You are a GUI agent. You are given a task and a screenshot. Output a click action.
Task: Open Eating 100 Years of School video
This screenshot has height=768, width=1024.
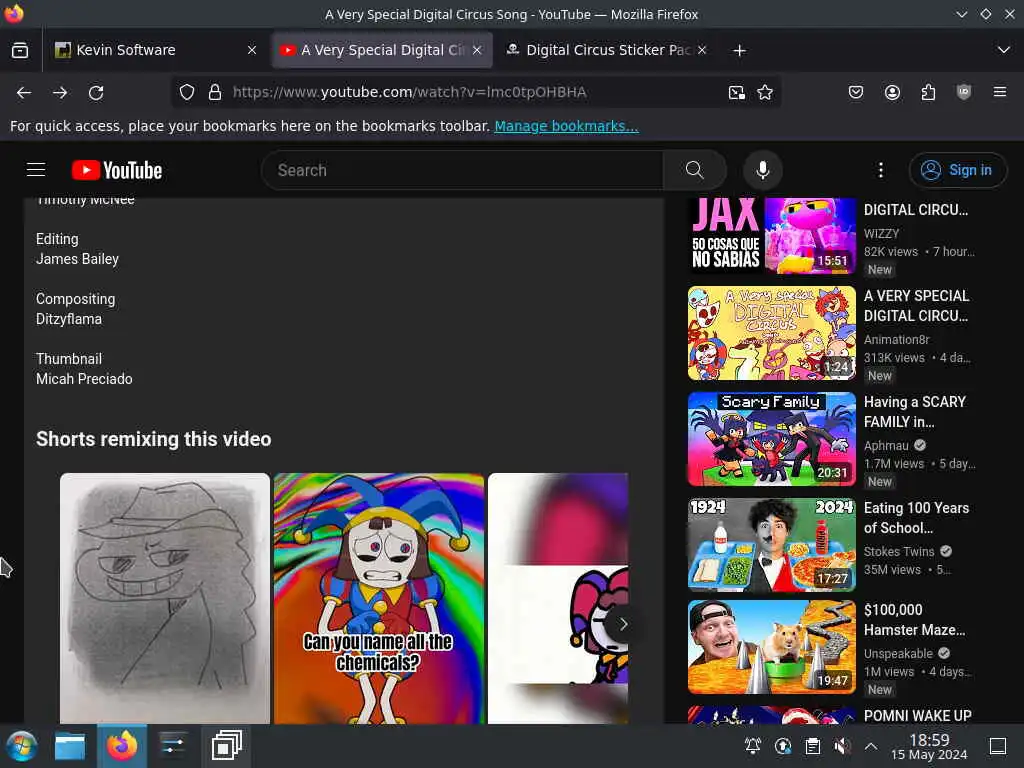916,517
